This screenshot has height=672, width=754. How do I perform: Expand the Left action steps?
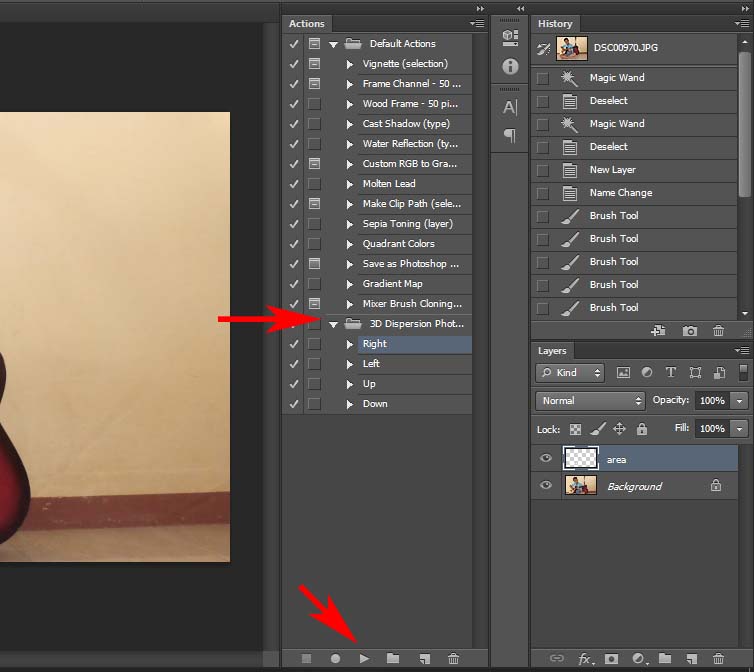tap(350, 364)
